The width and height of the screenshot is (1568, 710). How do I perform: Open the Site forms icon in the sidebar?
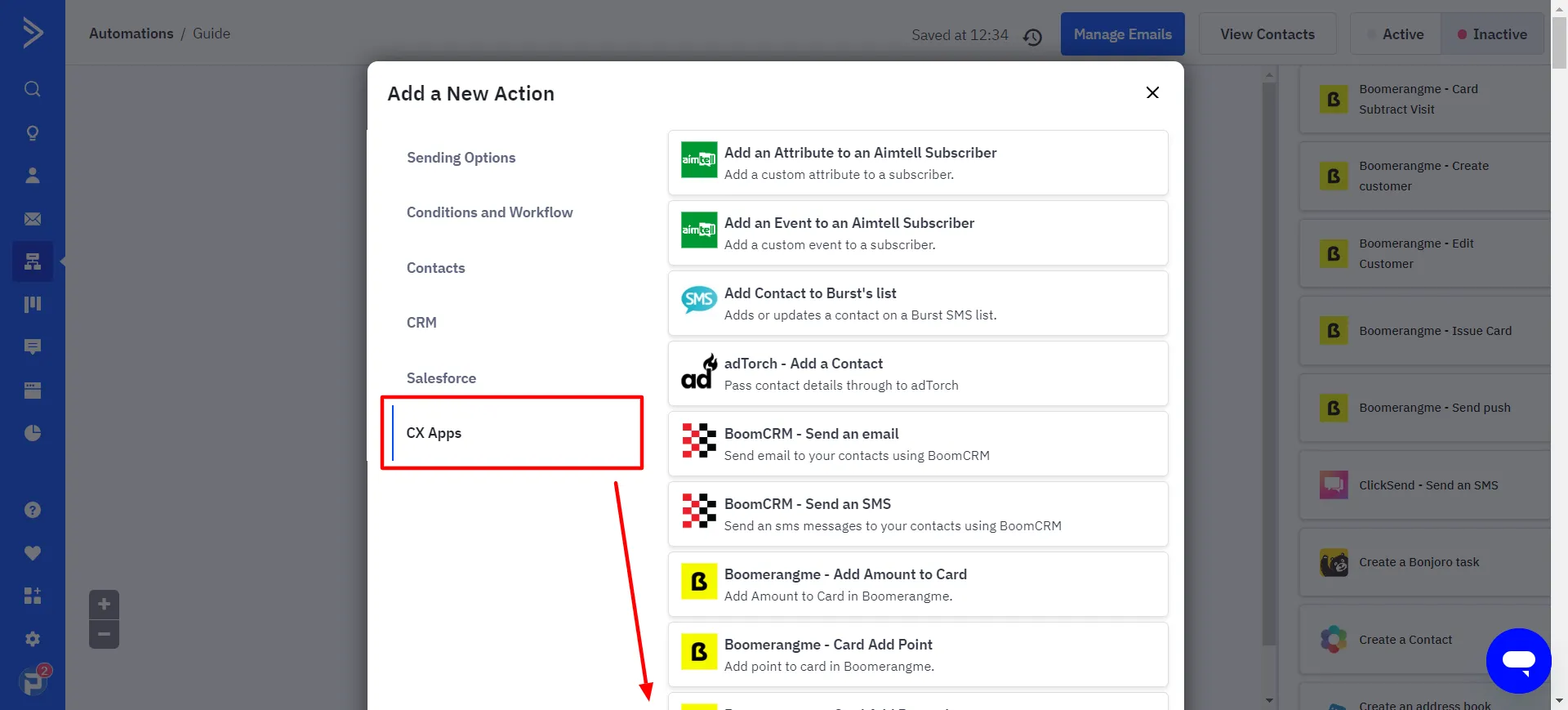coord(33,390)
